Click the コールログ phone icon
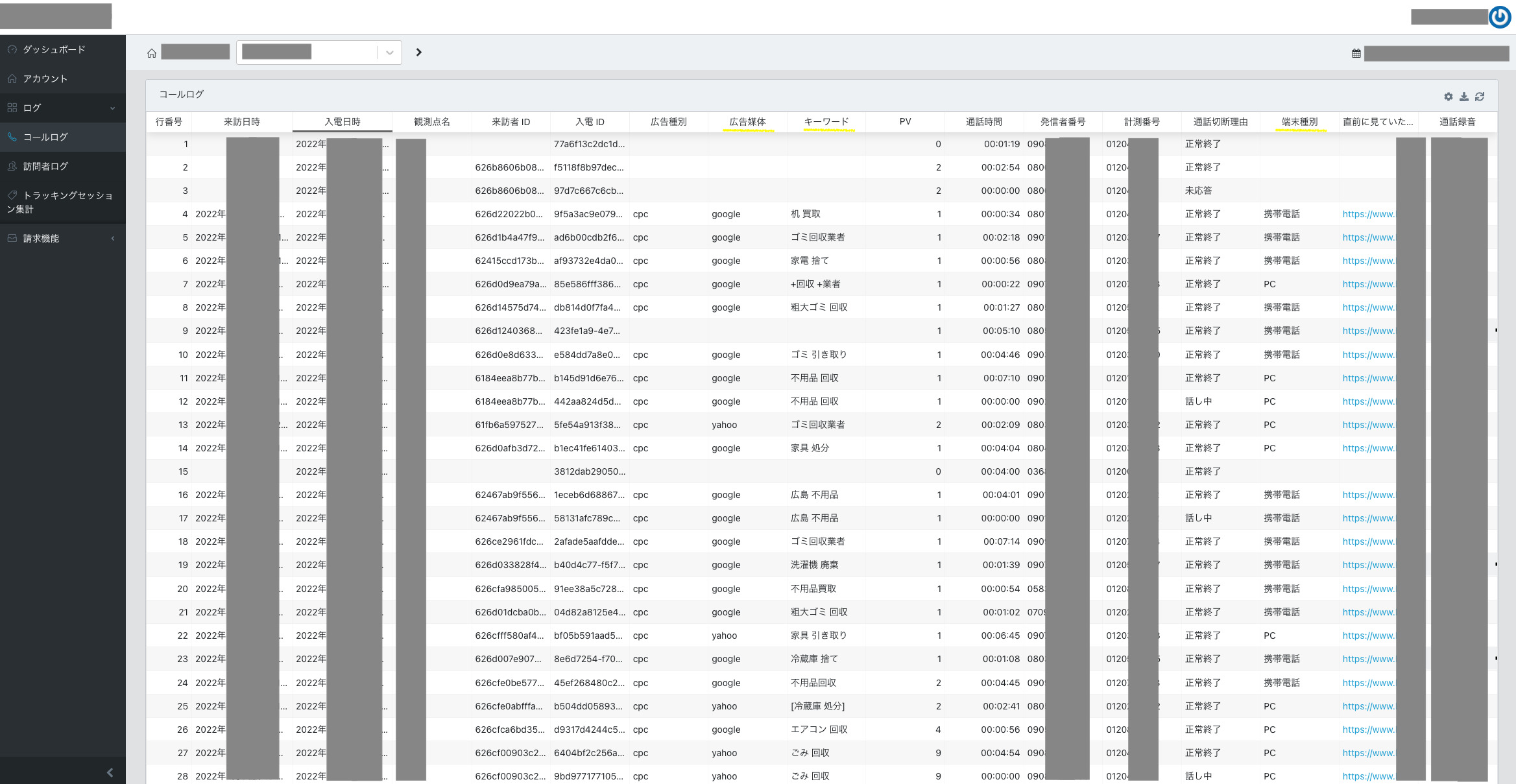Image resolution: width=1516 pixels, height=784 pixels. click(x=12, y=137)
